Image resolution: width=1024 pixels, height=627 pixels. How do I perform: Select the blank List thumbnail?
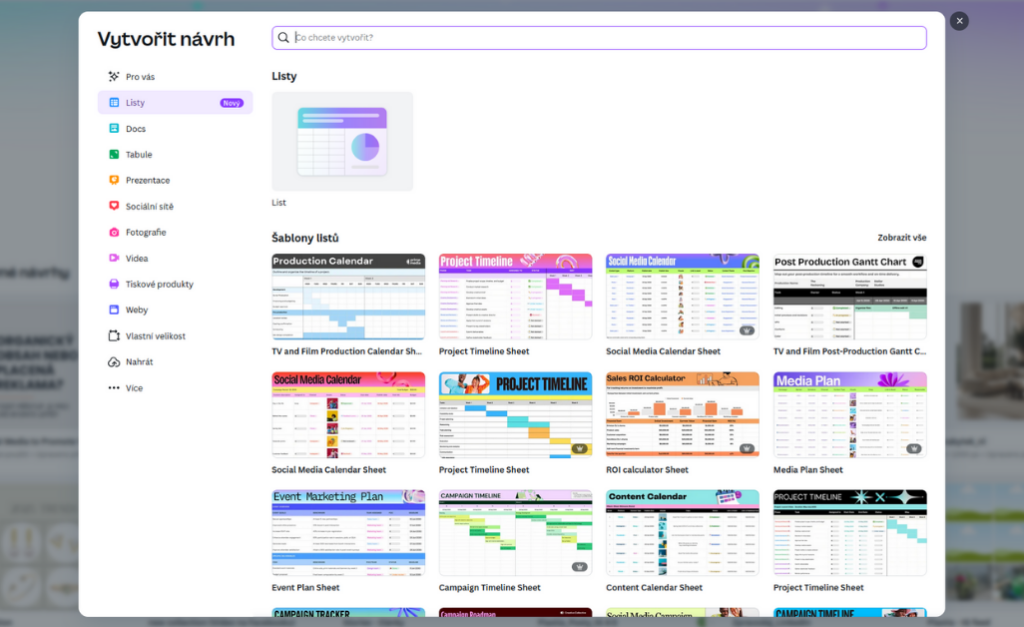(x=342, y=141)
